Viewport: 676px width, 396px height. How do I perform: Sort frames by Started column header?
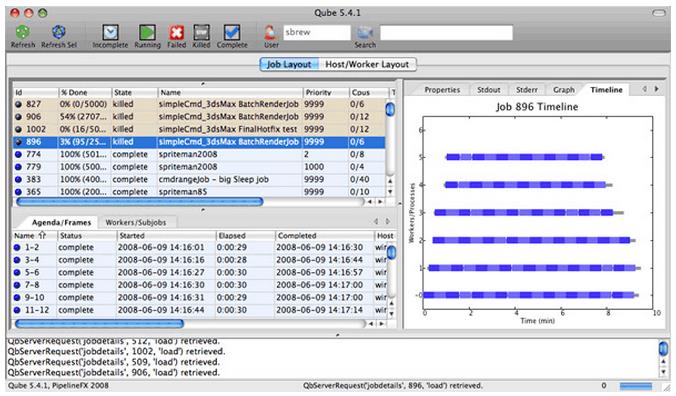[166, 236]
